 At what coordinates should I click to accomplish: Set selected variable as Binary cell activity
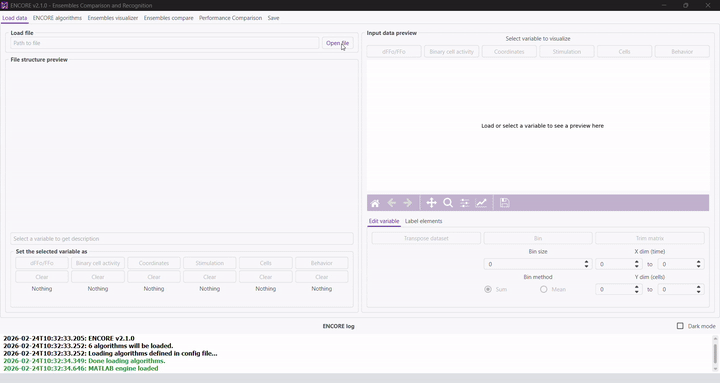coord(98,263)
